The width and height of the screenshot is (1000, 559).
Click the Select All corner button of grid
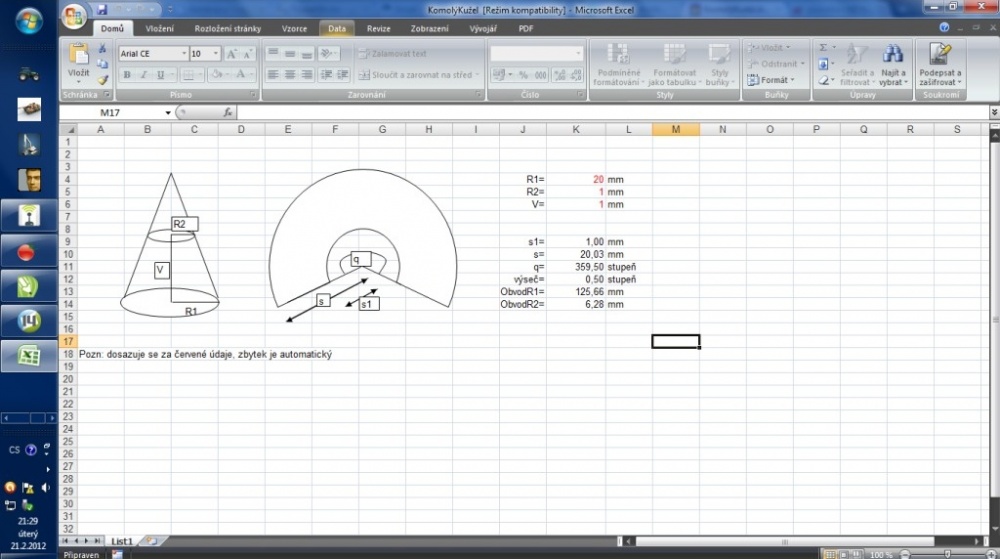[68, 129]
